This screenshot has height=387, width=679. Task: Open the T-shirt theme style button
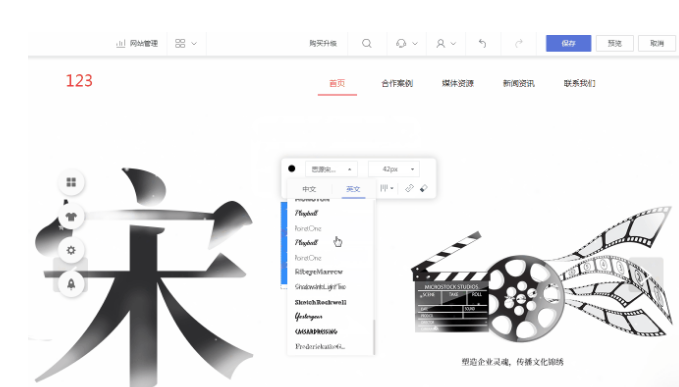71,216
